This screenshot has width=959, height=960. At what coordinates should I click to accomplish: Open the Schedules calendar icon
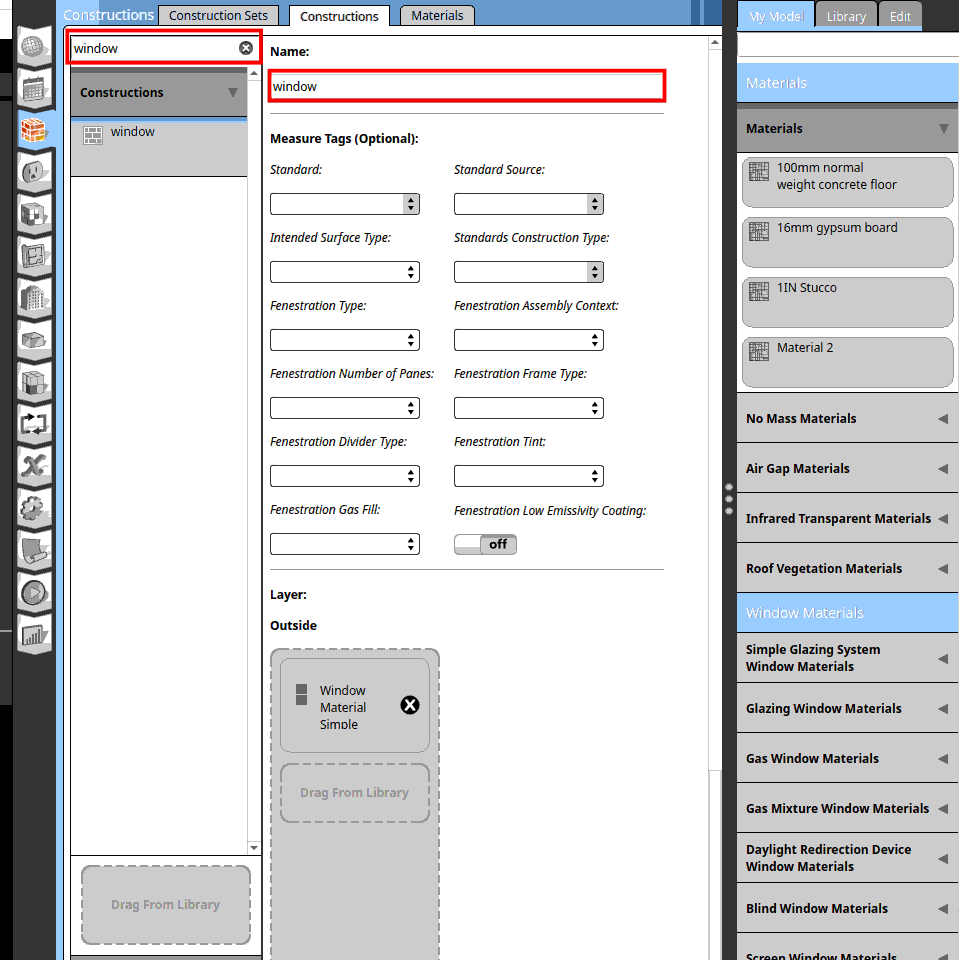34,89
